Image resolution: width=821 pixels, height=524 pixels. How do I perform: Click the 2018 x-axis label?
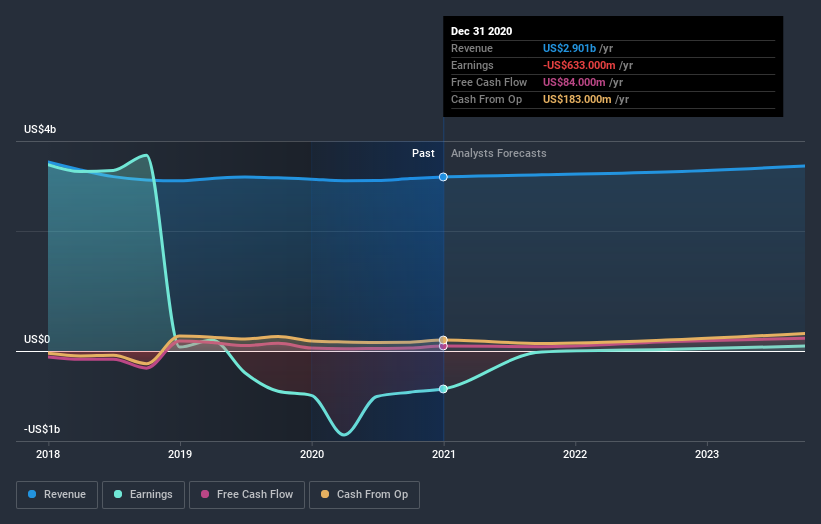pyautogui.click(x=48, y=454)
